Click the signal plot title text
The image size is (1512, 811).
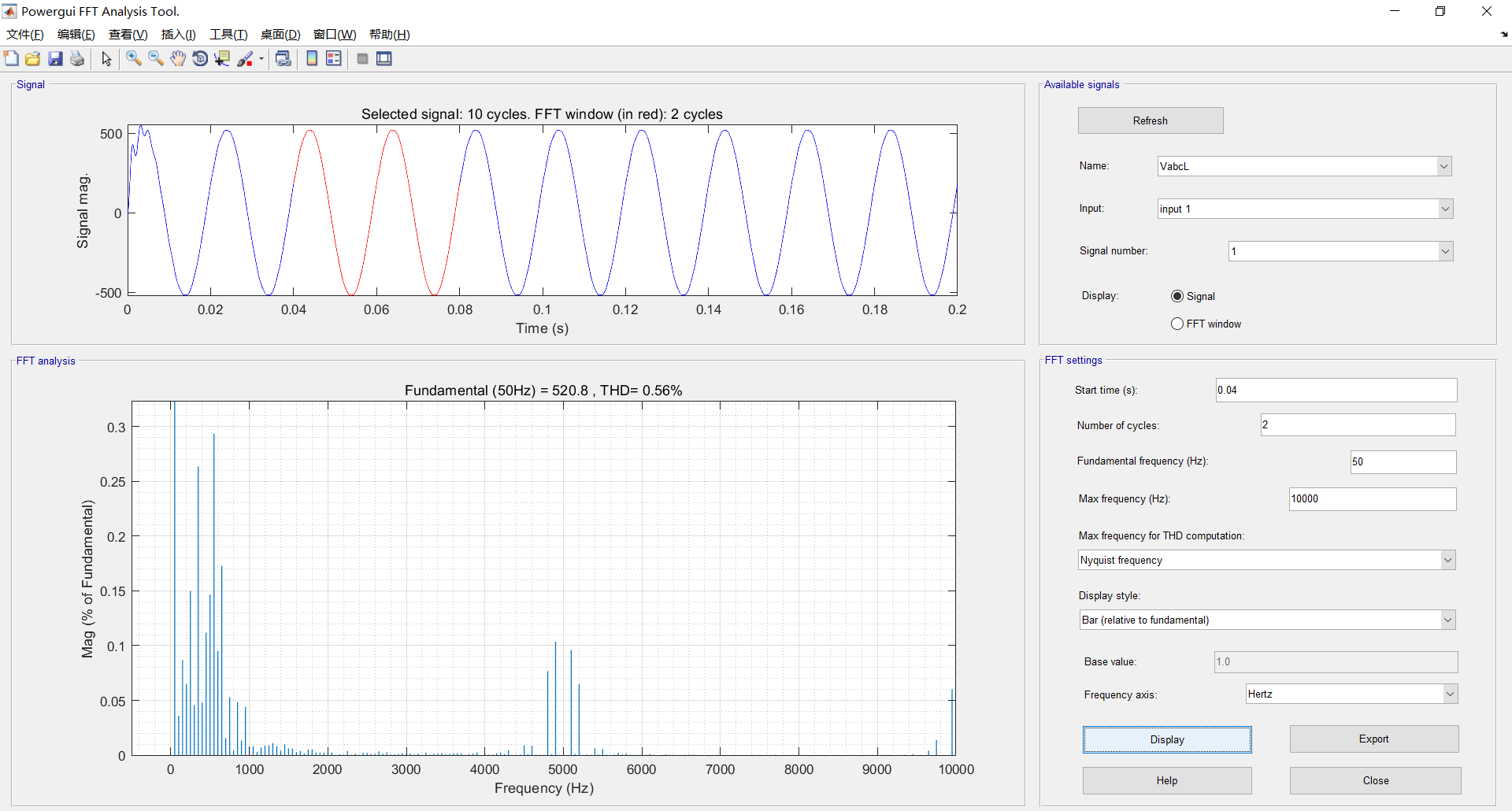click(x=542, y=114)
